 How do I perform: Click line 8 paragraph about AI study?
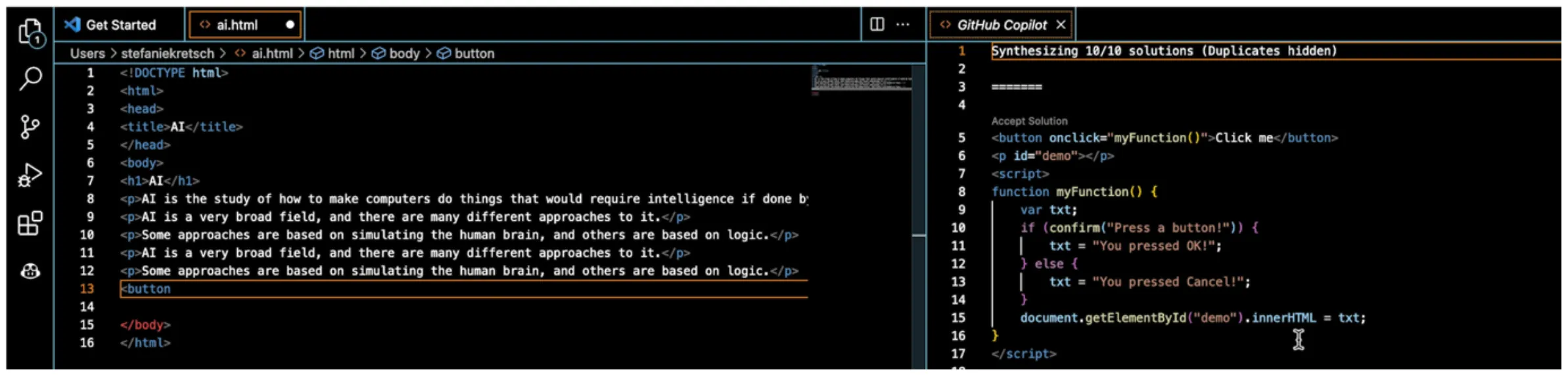pyautogui.click(x=464, y=199)
